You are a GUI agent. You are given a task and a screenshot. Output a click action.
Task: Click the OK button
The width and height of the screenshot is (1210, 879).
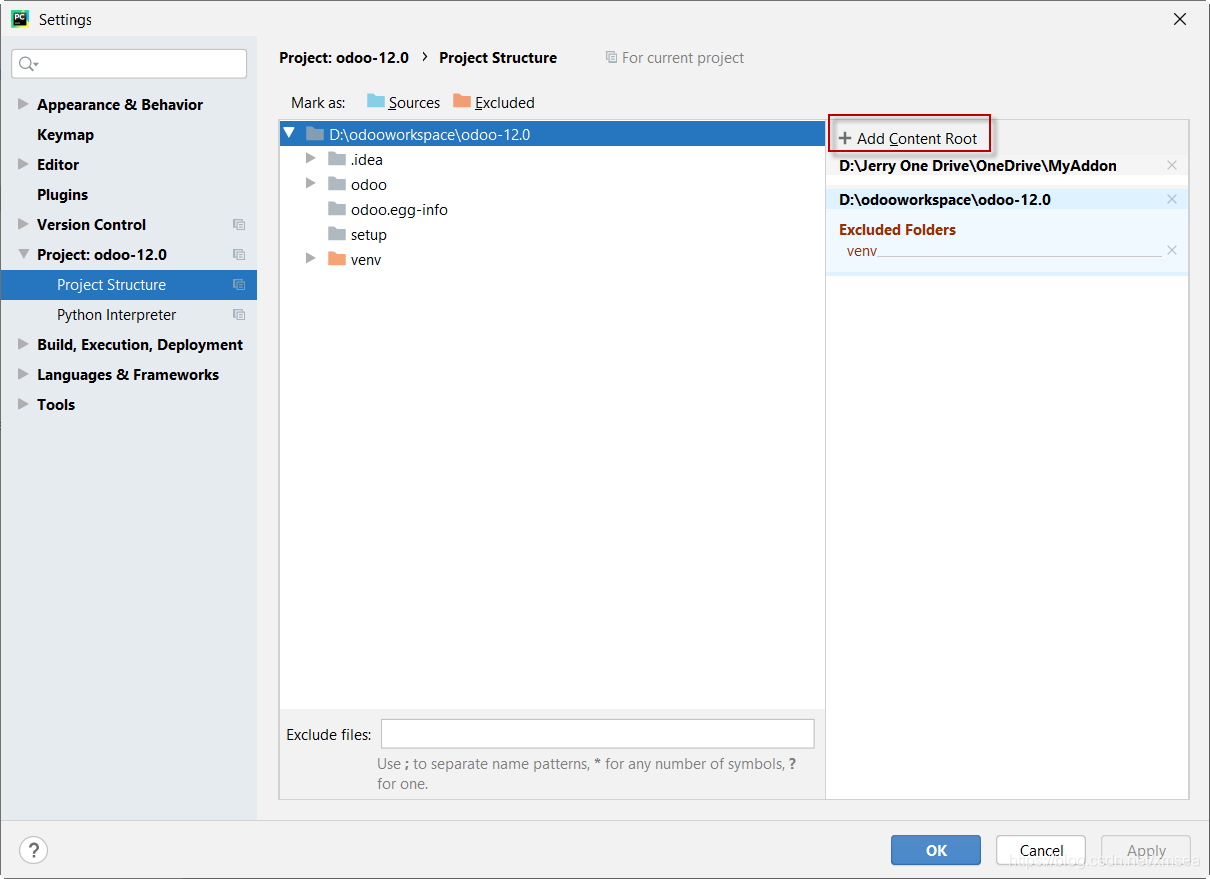click(936, 850)
